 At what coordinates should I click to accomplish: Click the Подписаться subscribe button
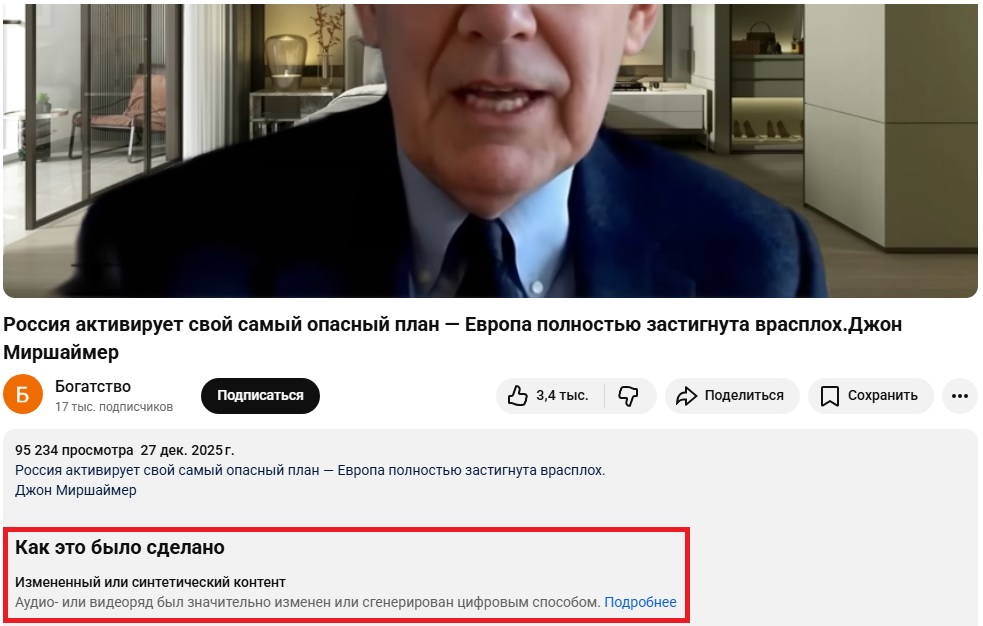[x=260, y=395]
